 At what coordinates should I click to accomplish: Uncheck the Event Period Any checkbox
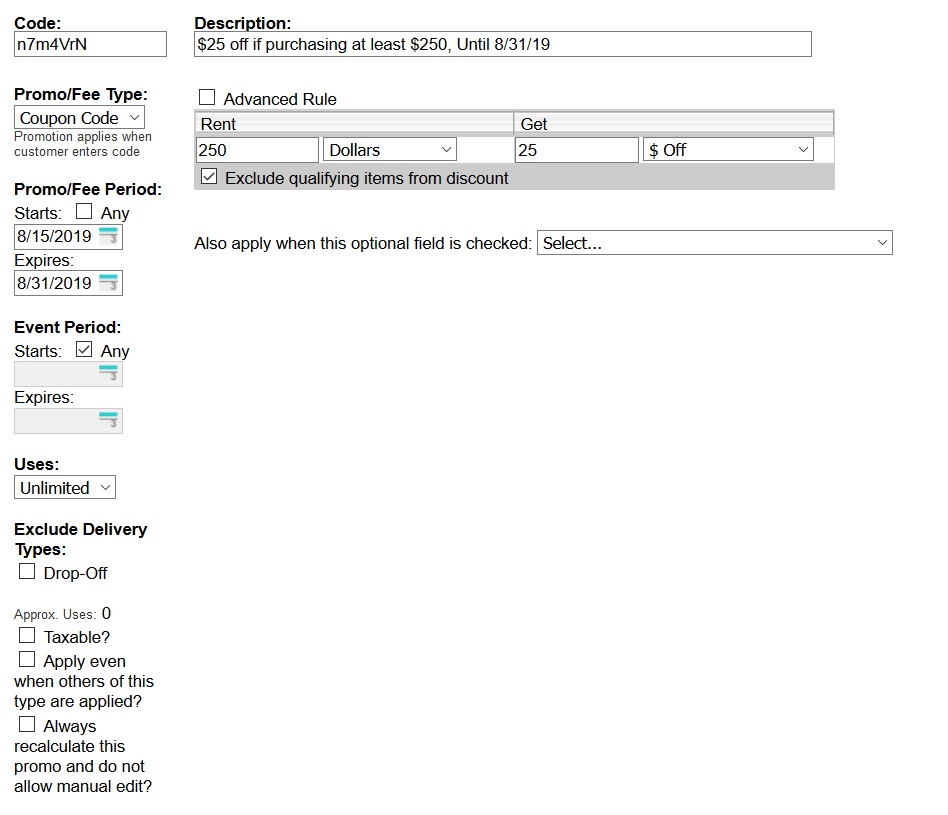pyautogui.click(x=84, y=350)
